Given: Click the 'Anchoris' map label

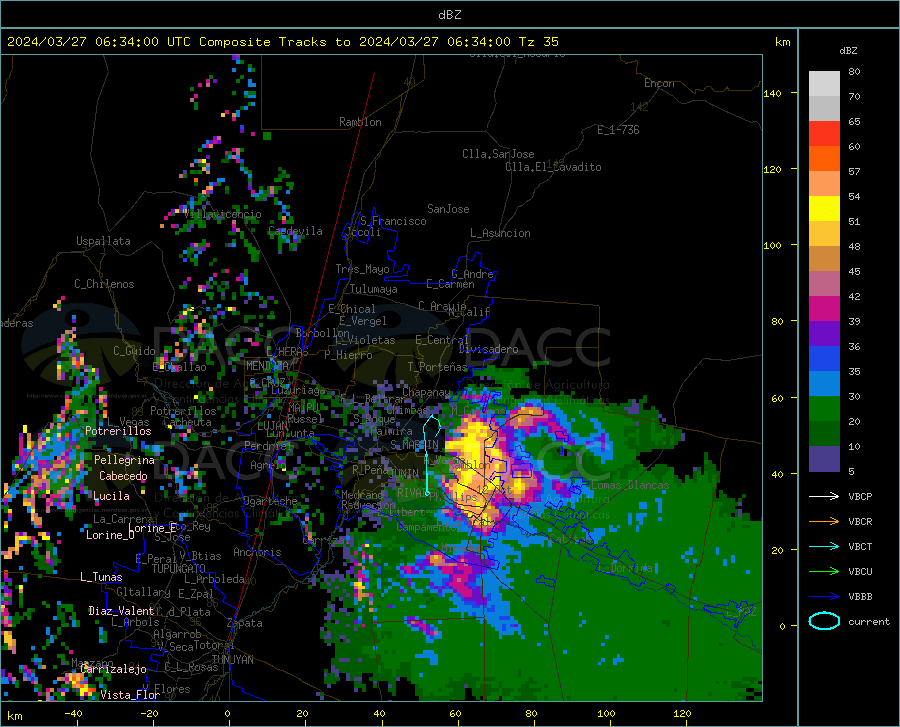Looking at the screenshot, I should (x=257, y=552).
